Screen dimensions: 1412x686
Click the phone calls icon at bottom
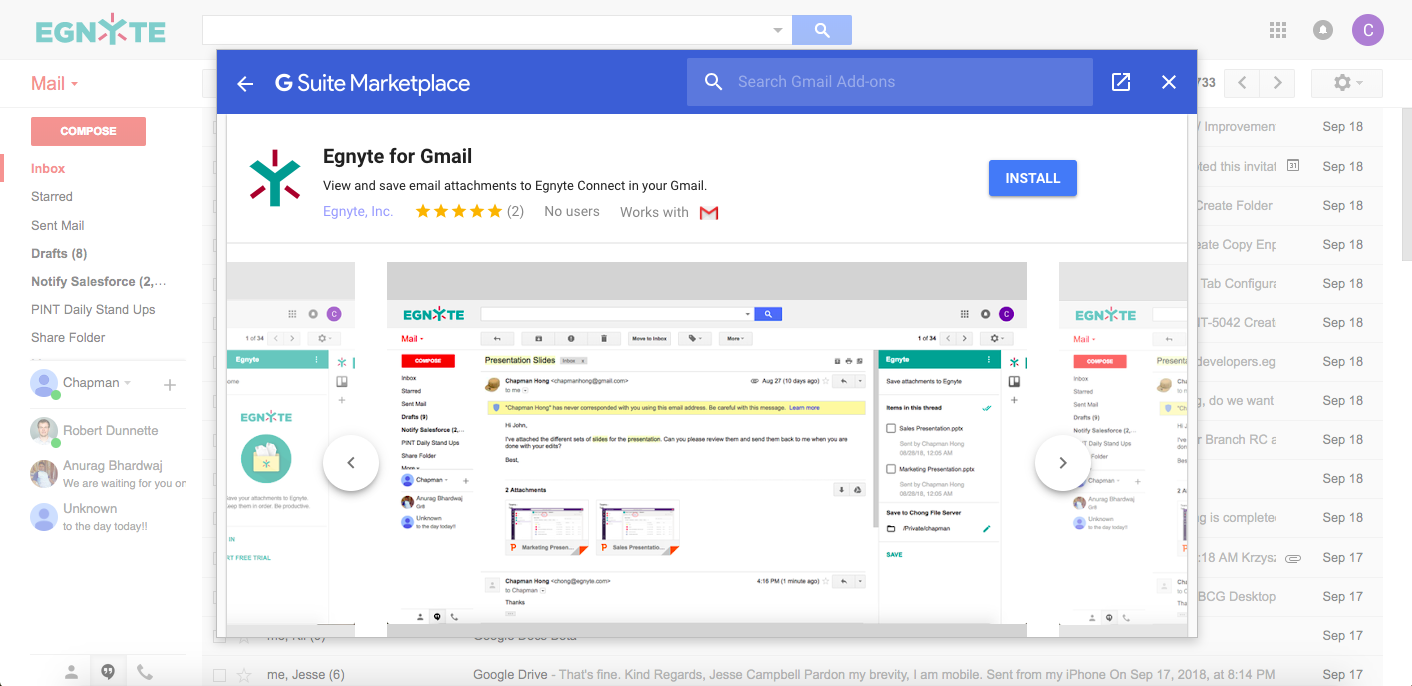click(x=145, y=672)
